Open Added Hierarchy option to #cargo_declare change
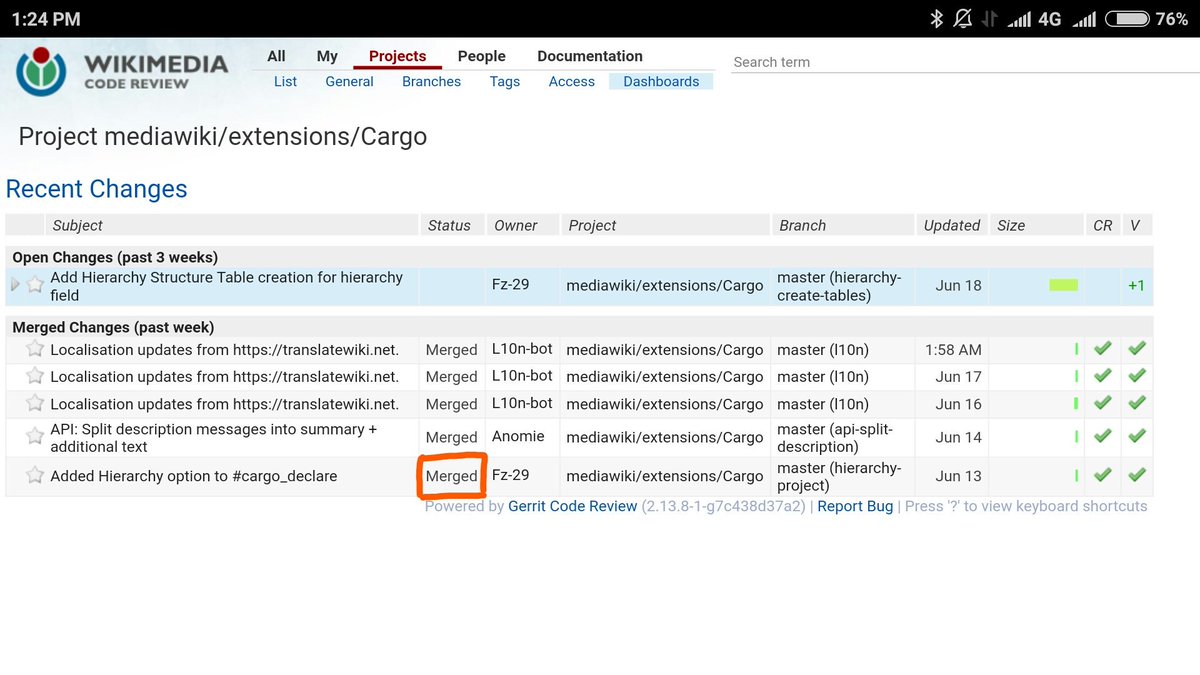The height and width of the screenshot is (675, 1200). (x=193, y=476)
